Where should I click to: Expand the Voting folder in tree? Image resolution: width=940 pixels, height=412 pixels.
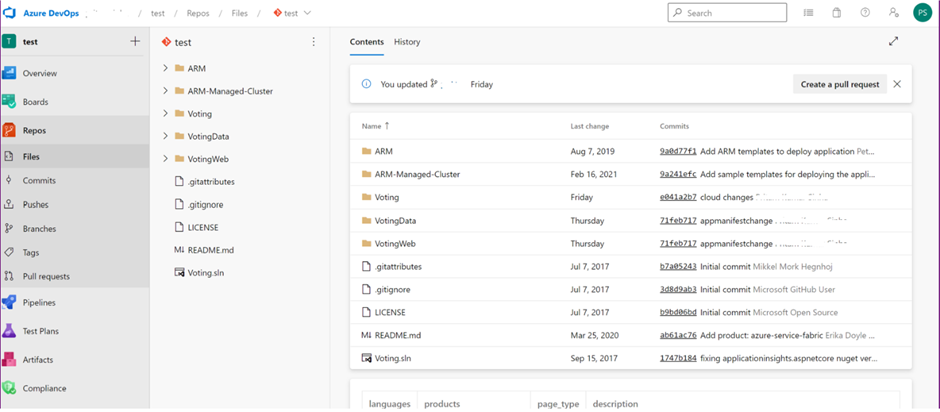pyautogui.click(x=165, y=113)
